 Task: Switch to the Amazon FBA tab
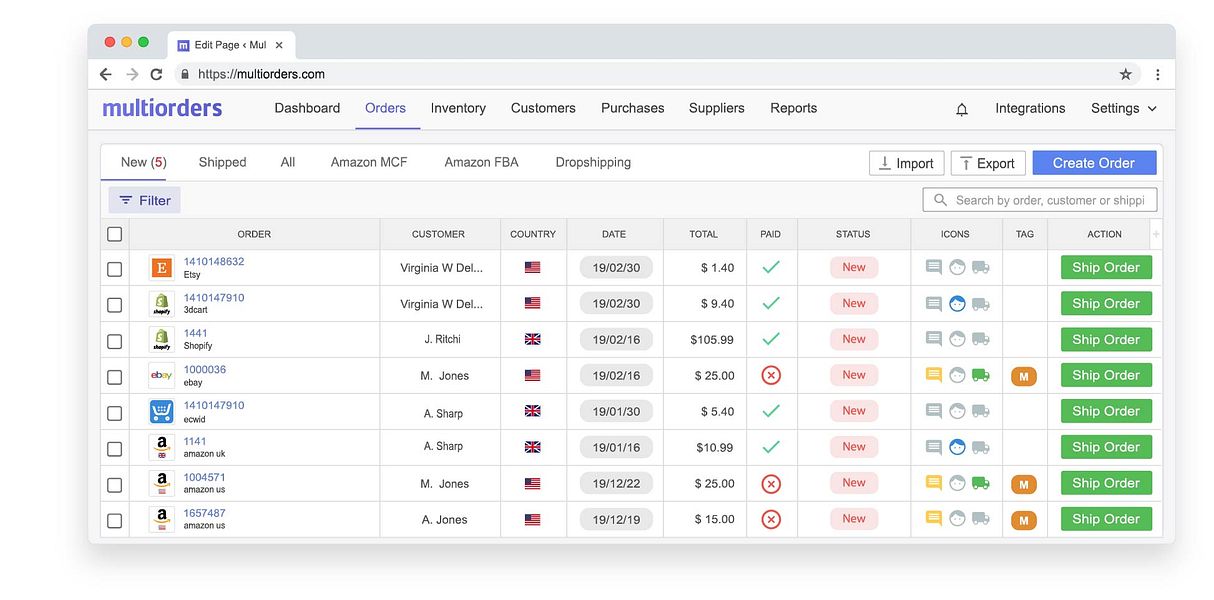tap(481, 162)
